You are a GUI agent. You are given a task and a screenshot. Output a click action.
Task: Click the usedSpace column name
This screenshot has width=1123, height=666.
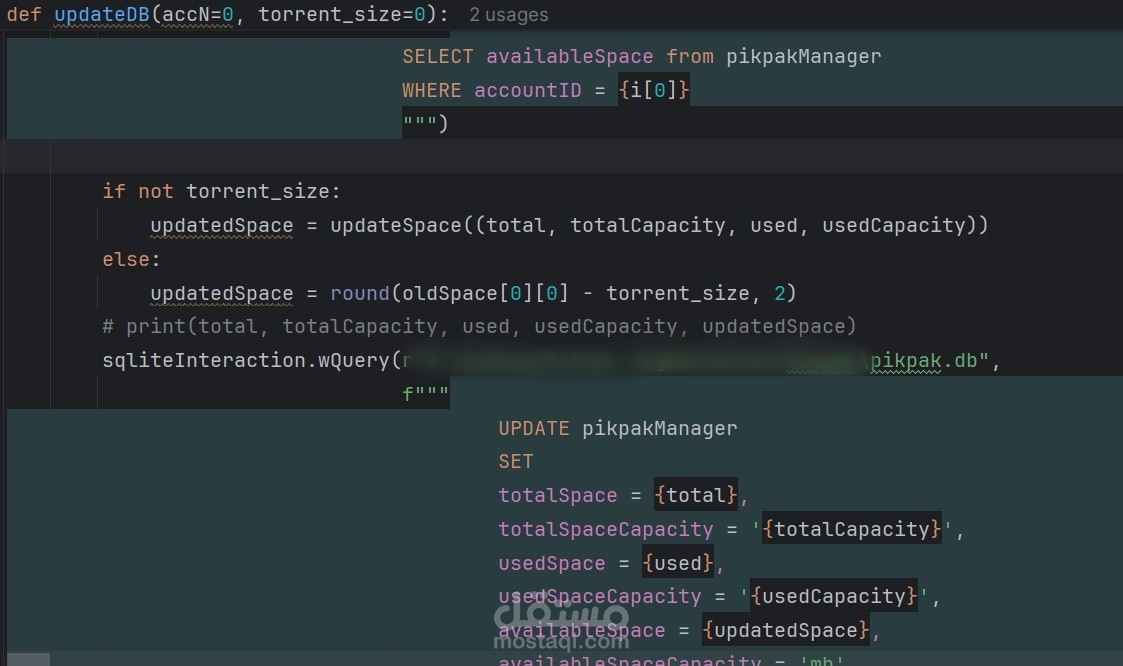[x=551, y=564]
